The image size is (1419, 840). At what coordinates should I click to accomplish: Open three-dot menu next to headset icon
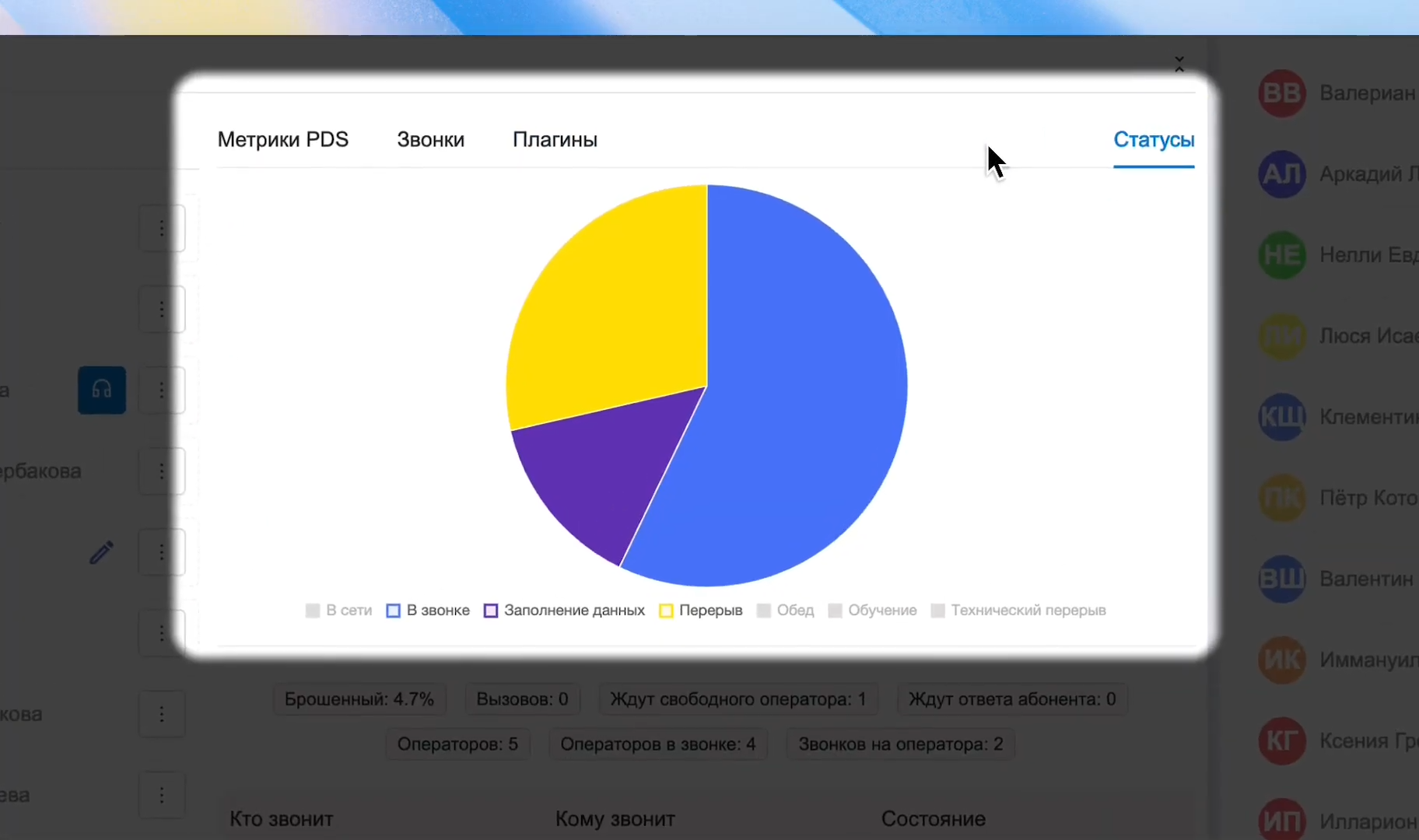click(162, 390)
